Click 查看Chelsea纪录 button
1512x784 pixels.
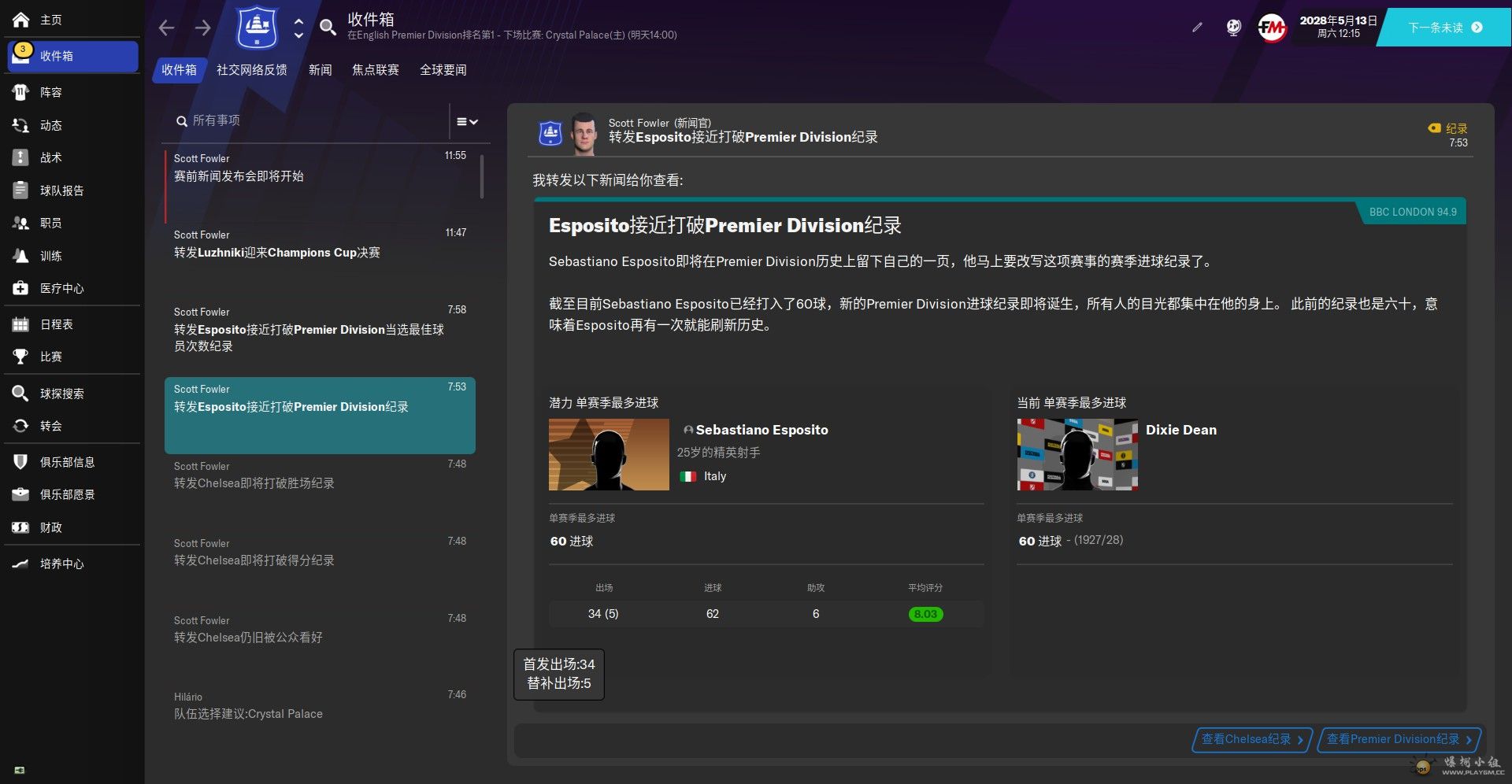(x=1252, y=740)
